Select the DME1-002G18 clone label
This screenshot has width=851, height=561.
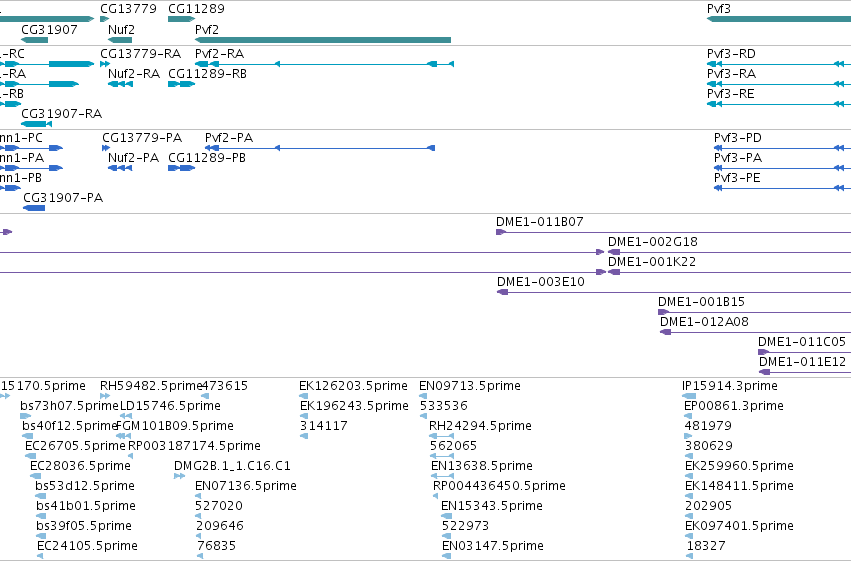click(652, 242)
